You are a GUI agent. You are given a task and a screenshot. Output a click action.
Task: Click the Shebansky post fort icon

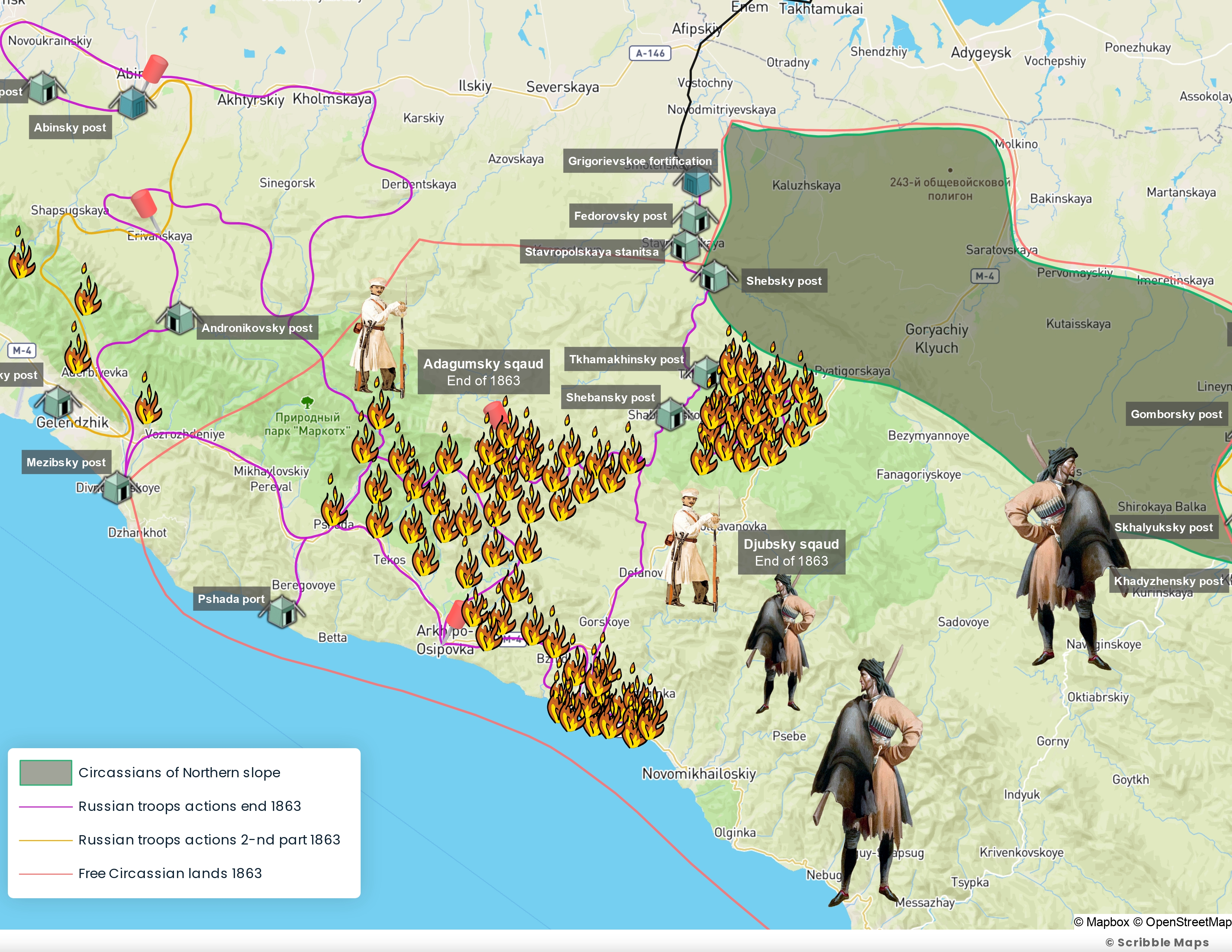671,414
